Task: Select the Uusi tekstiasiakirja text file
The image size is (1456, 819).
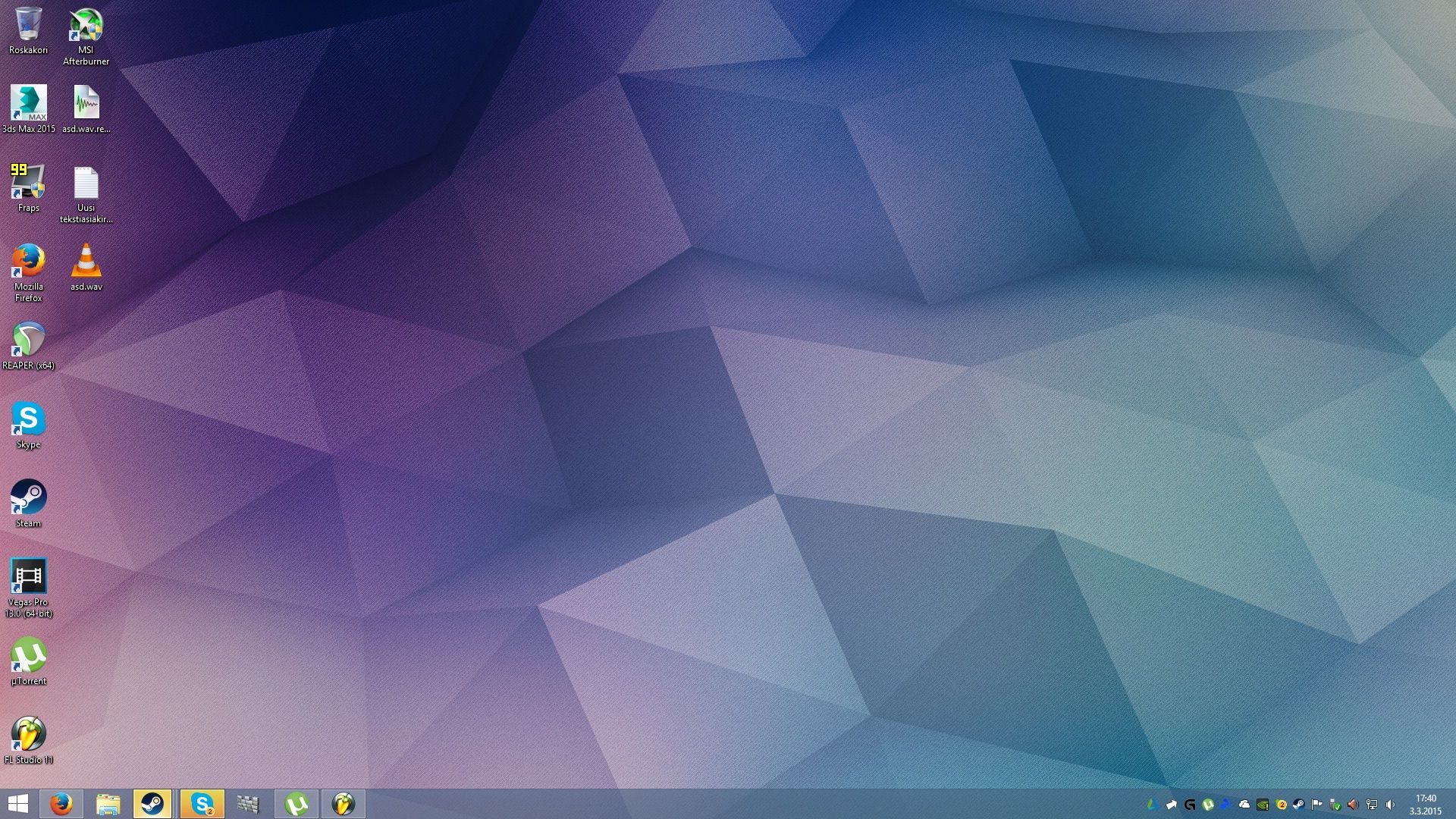Action: (x=86, y=184)
